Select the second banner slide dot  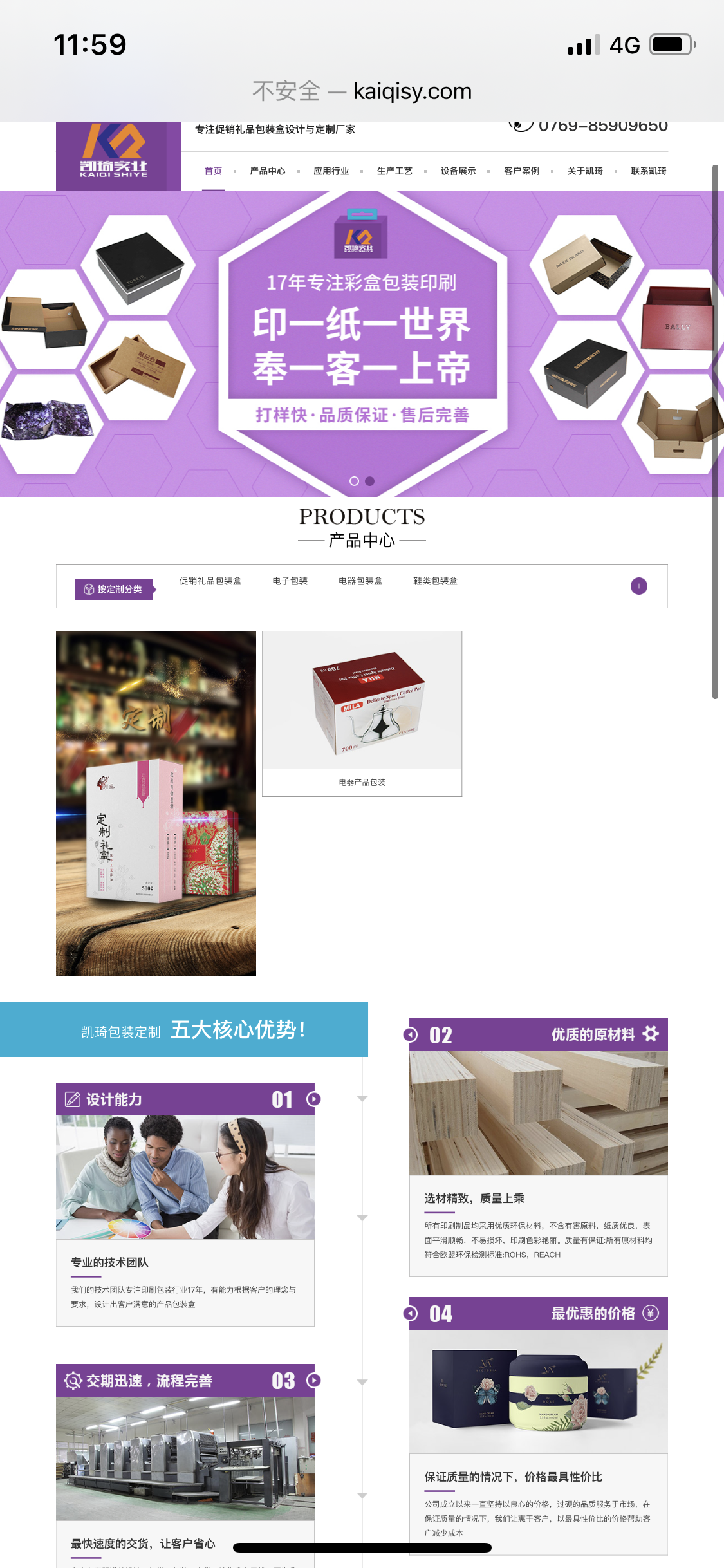[369, 481]
